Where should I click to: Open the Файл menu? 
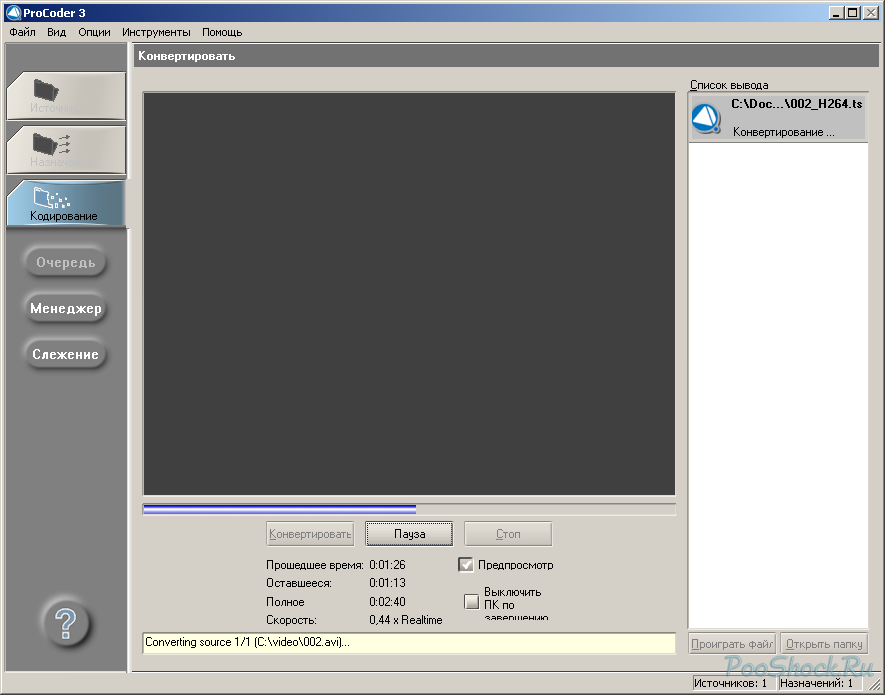(23, 32)
